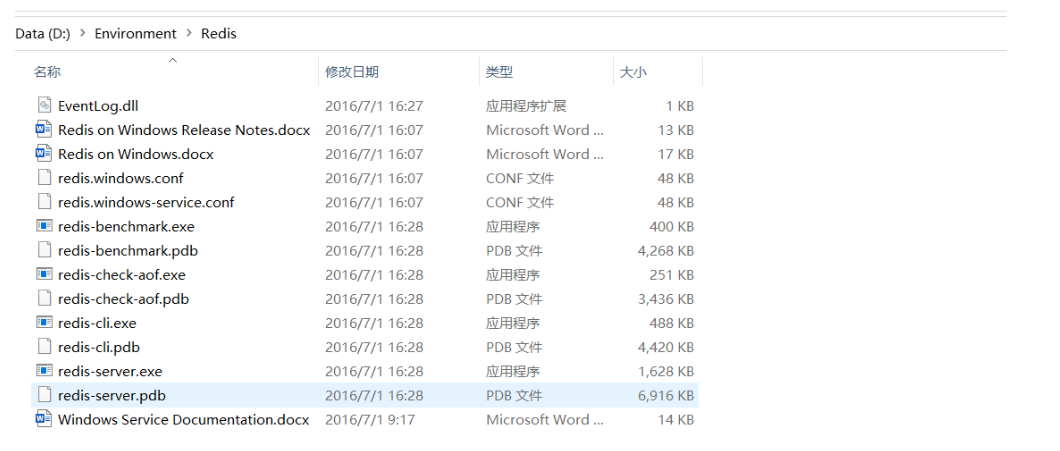Image resolution: width=1060 pixels, height=451 pixels.
Task: Click the 2016/7/1 9:17 modified date
Action: [x=370, y=420]
